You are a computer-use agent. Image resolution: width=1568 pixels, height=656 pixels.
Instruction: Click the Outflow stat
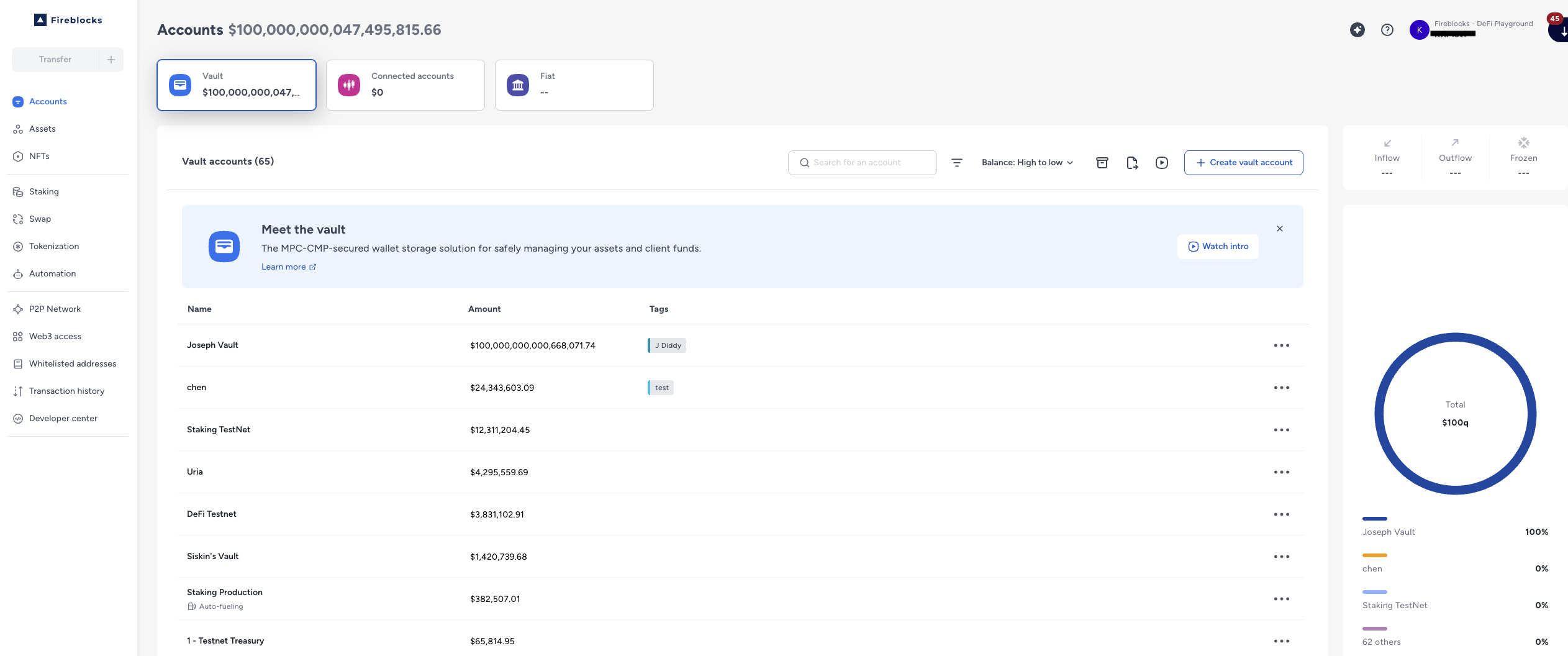(x=1455, y=158)
